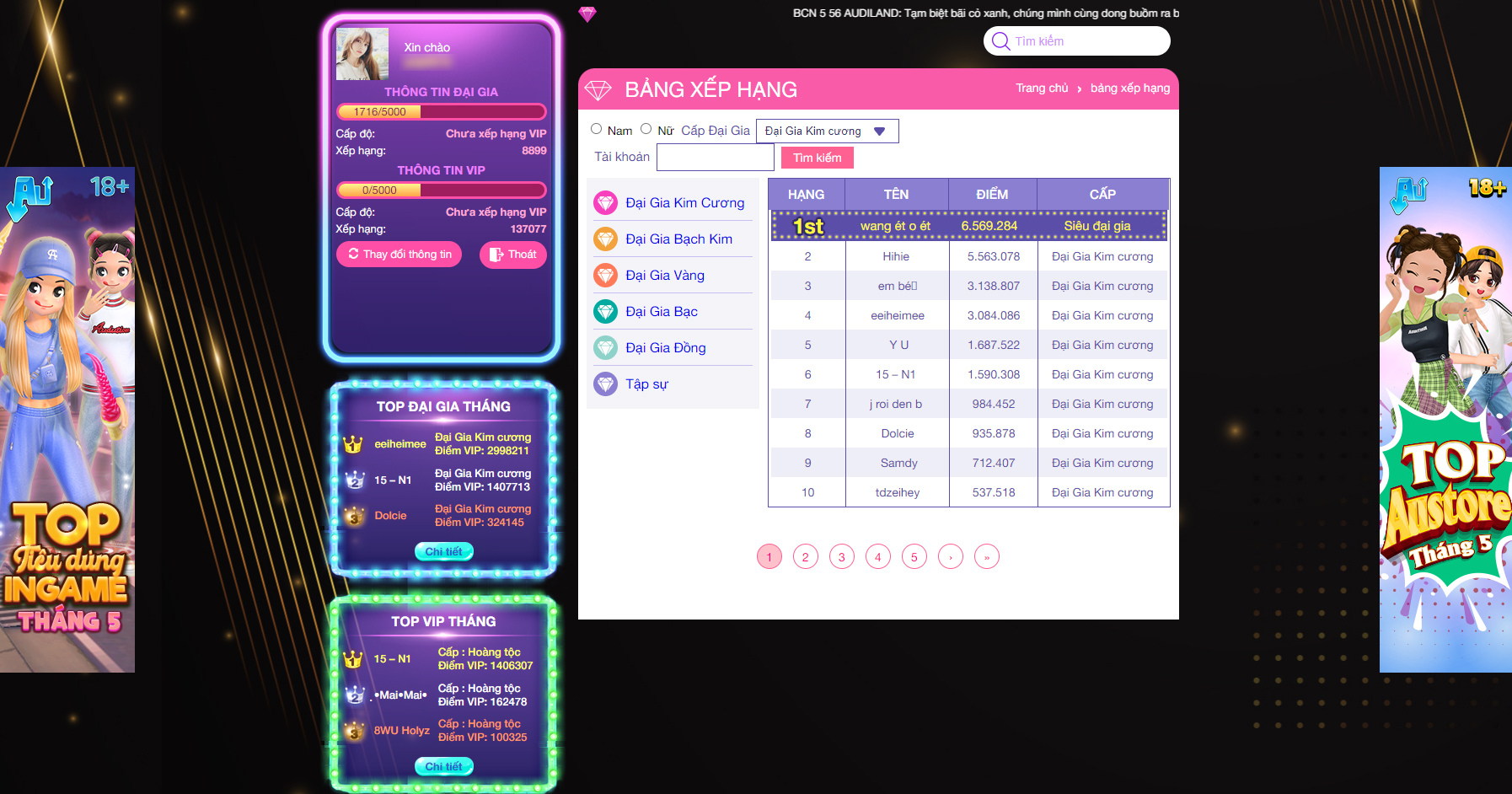Click Chi tiết under Top Đại Gia Tháng
This screenshot has height=794, width=1512.
point(444,551)
